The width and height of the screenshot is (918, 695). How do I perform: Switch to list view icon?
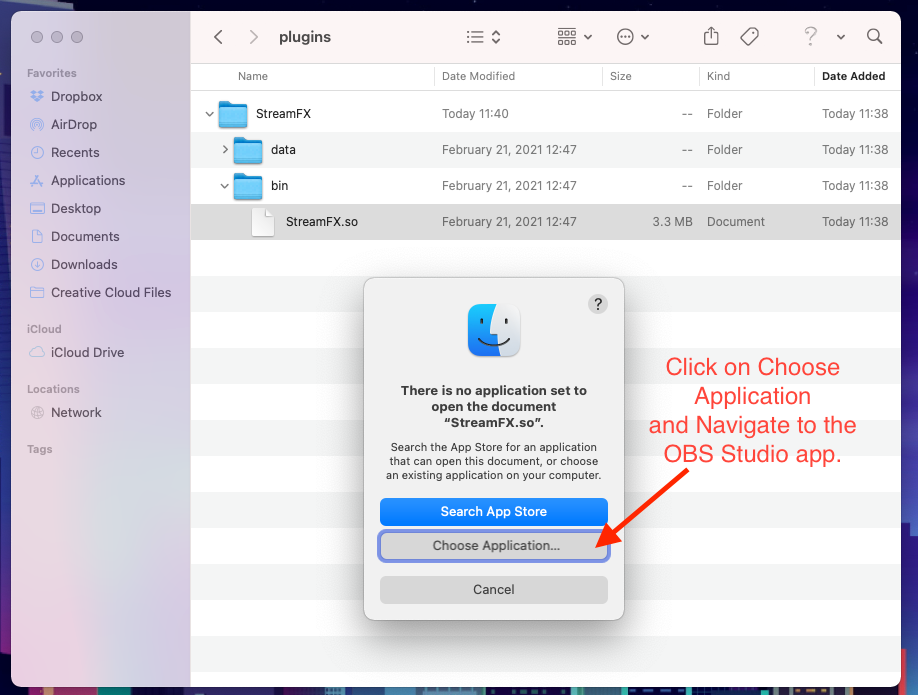[475, 37]
